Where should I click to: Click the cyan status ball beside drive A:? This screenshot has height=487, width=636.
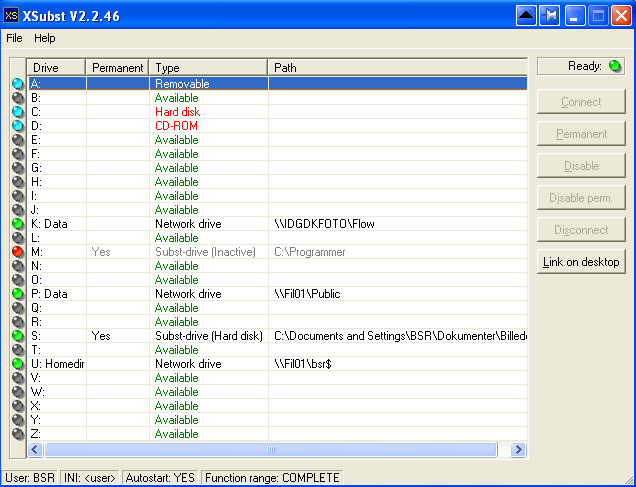(x=18, y=84)
